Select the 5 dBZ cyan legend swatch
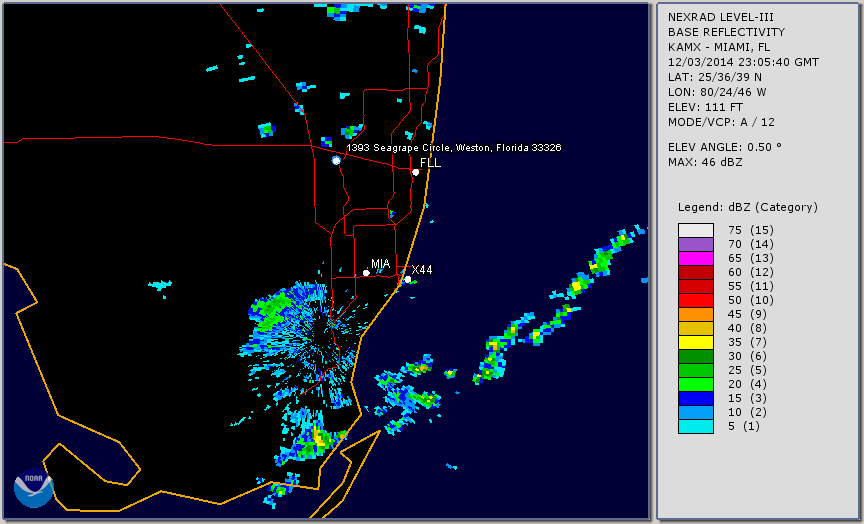This screenshot has width=864, height=524. click(x=696, y=426)
